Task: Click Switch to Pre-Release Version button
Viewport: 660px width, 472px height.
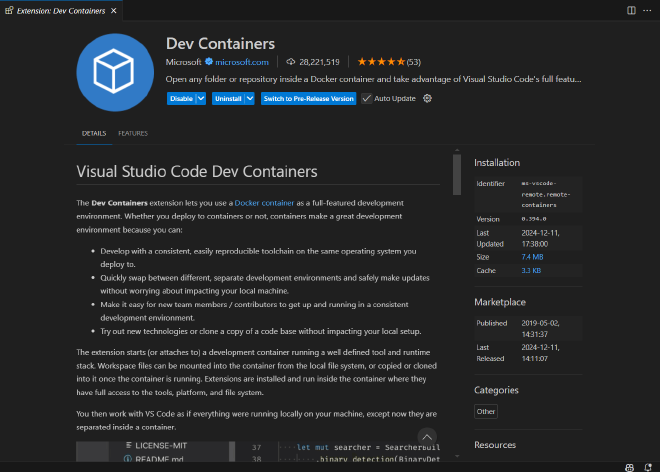Action: [309, 99]
